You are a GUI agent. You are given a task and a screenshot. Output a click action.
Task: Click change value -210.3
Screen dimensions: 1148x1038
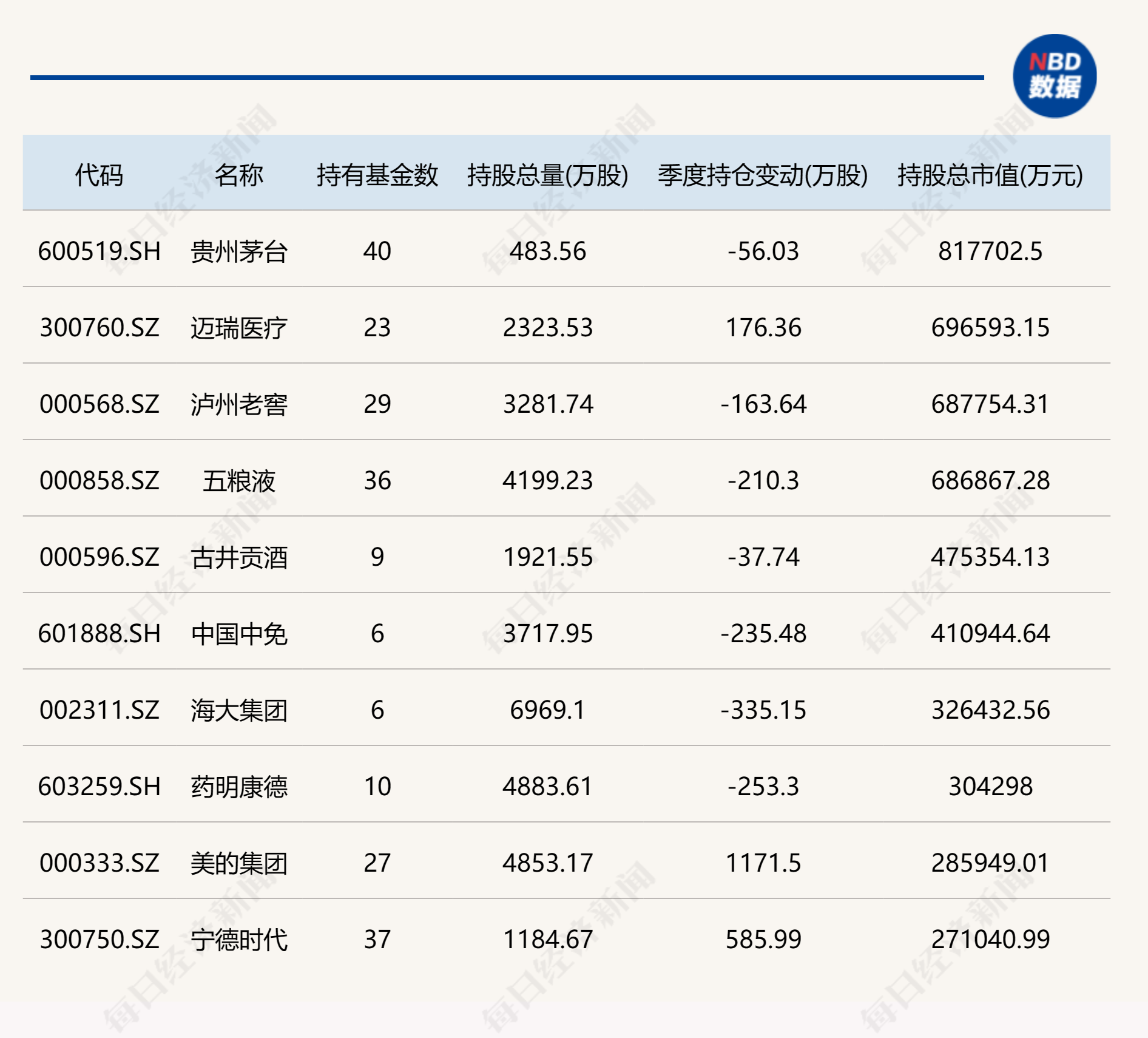pyautogui.click(x=763, y=481)
